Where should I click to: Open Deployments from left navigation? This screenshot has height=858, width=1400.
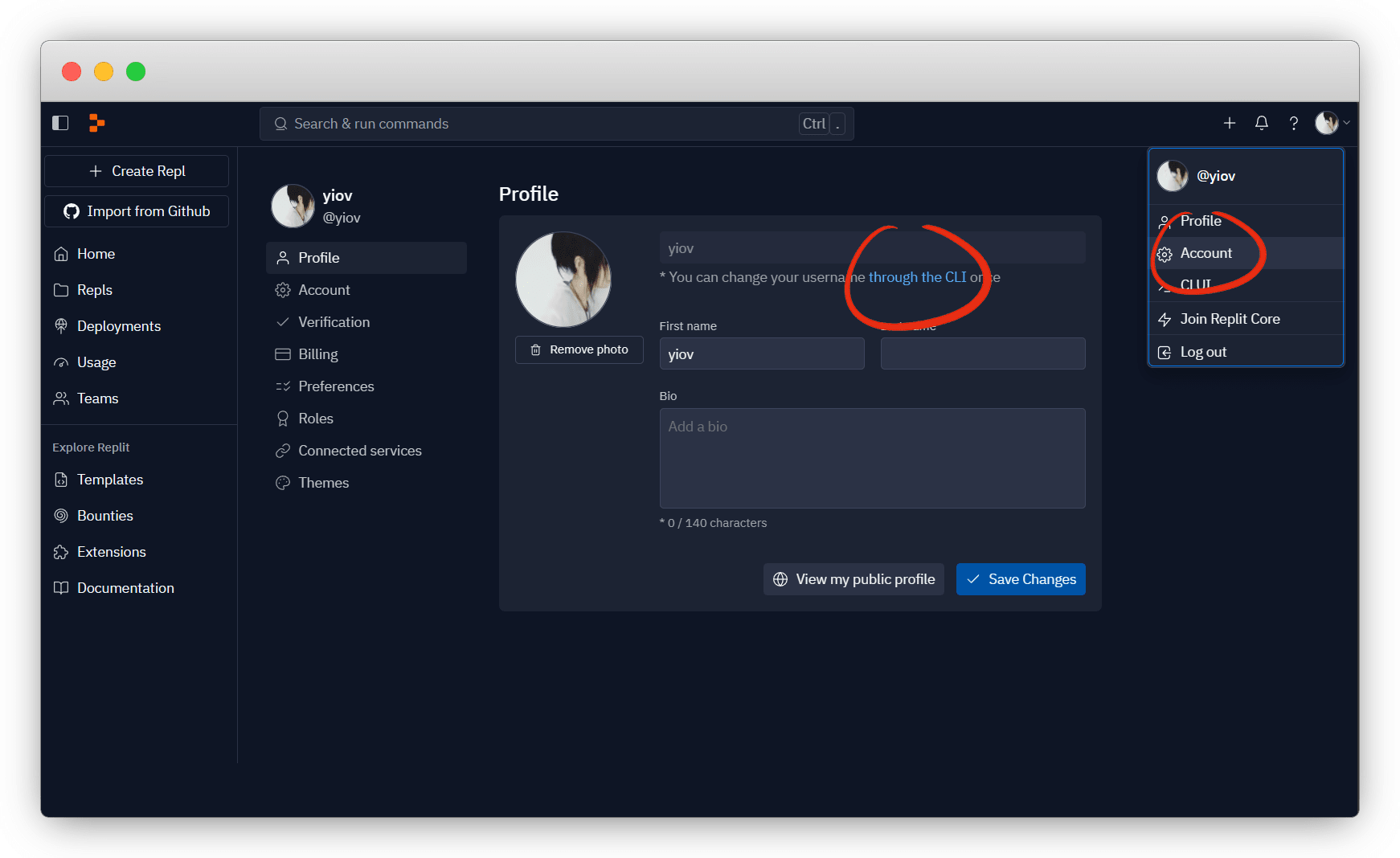tap(118, 326)
